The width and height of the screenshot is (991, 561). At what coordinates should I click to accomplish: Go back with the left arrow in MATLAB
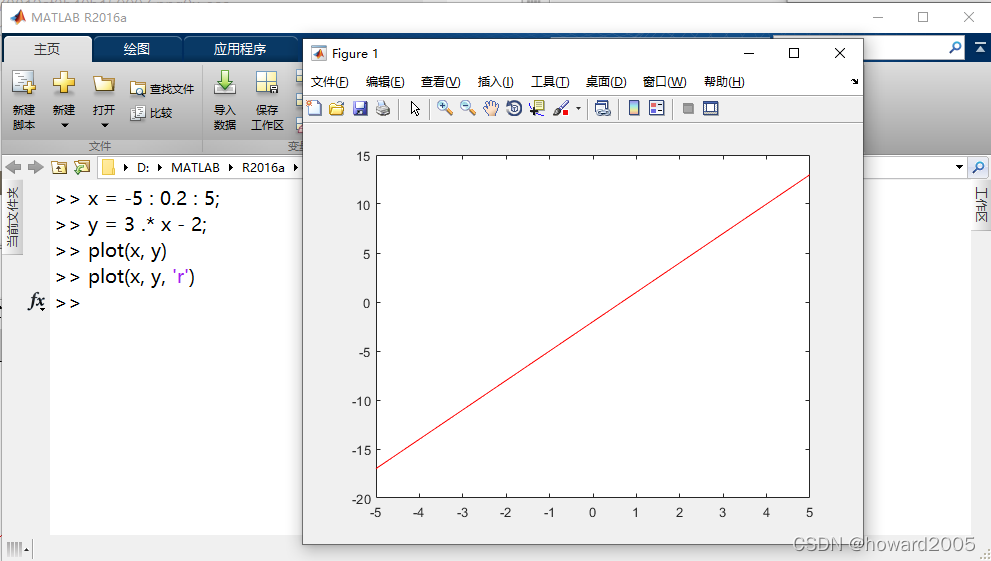pos(13,167)
